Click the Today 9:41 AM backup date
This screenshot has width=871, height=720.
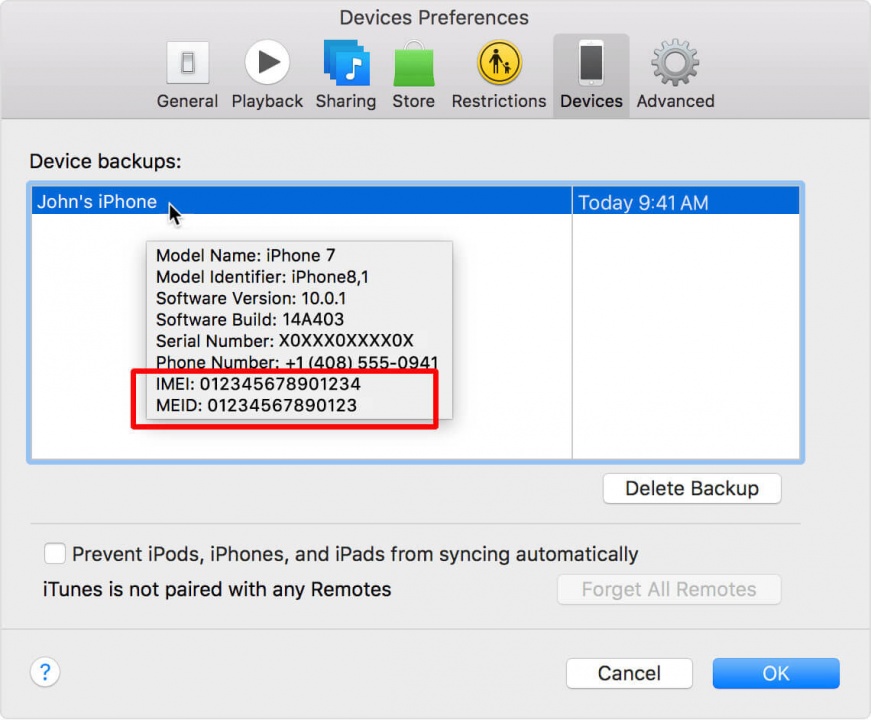643,203
